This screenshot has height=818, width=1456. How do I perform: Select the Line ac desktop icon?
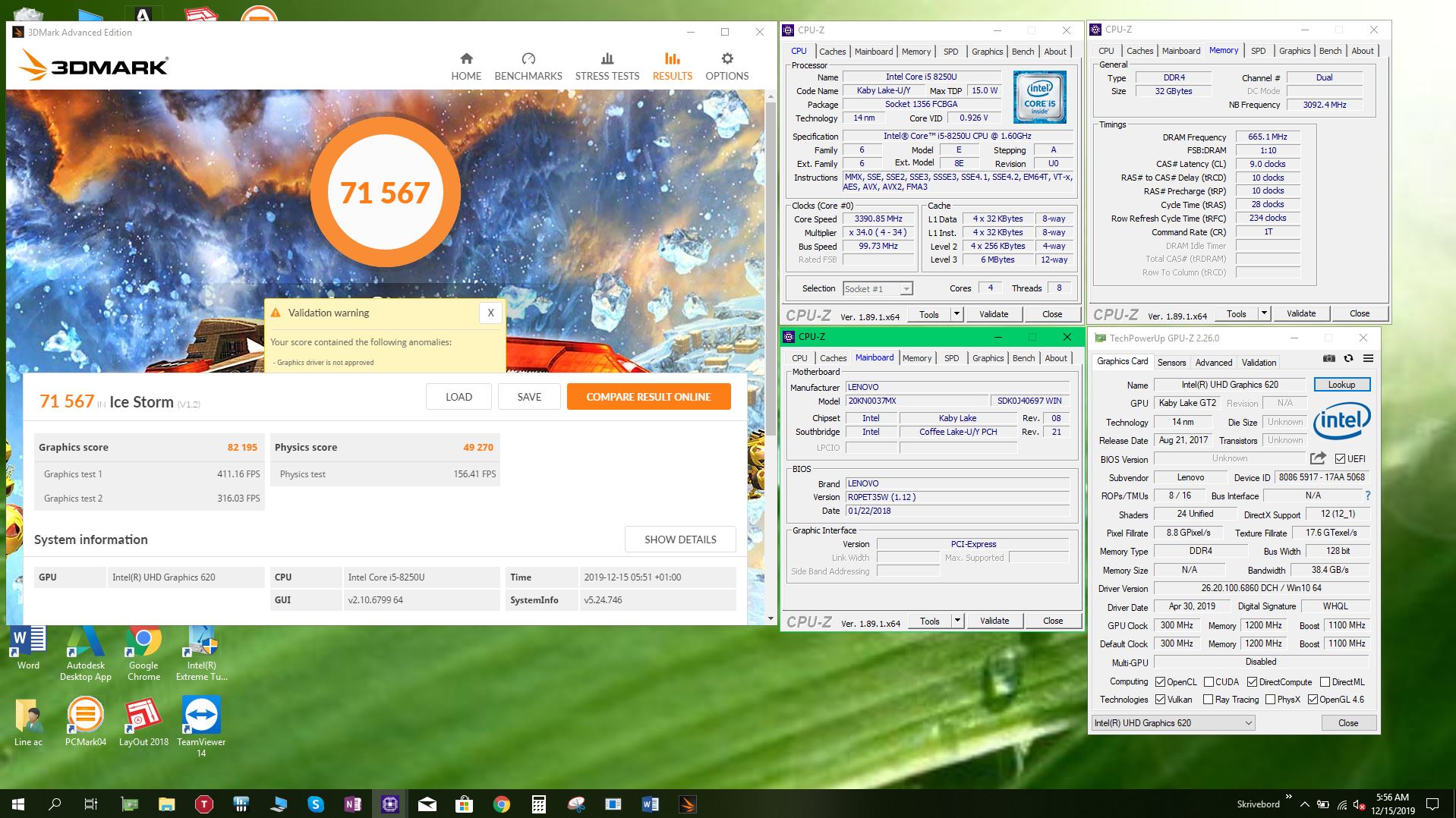click(28, 722)
